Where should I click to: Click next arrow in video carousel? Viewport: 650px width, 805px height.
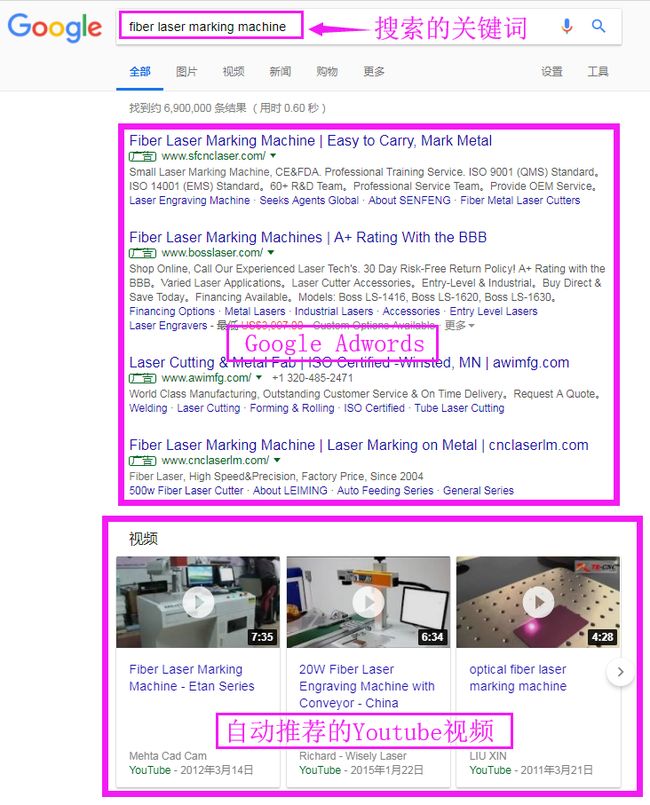[x=620, y=672]
